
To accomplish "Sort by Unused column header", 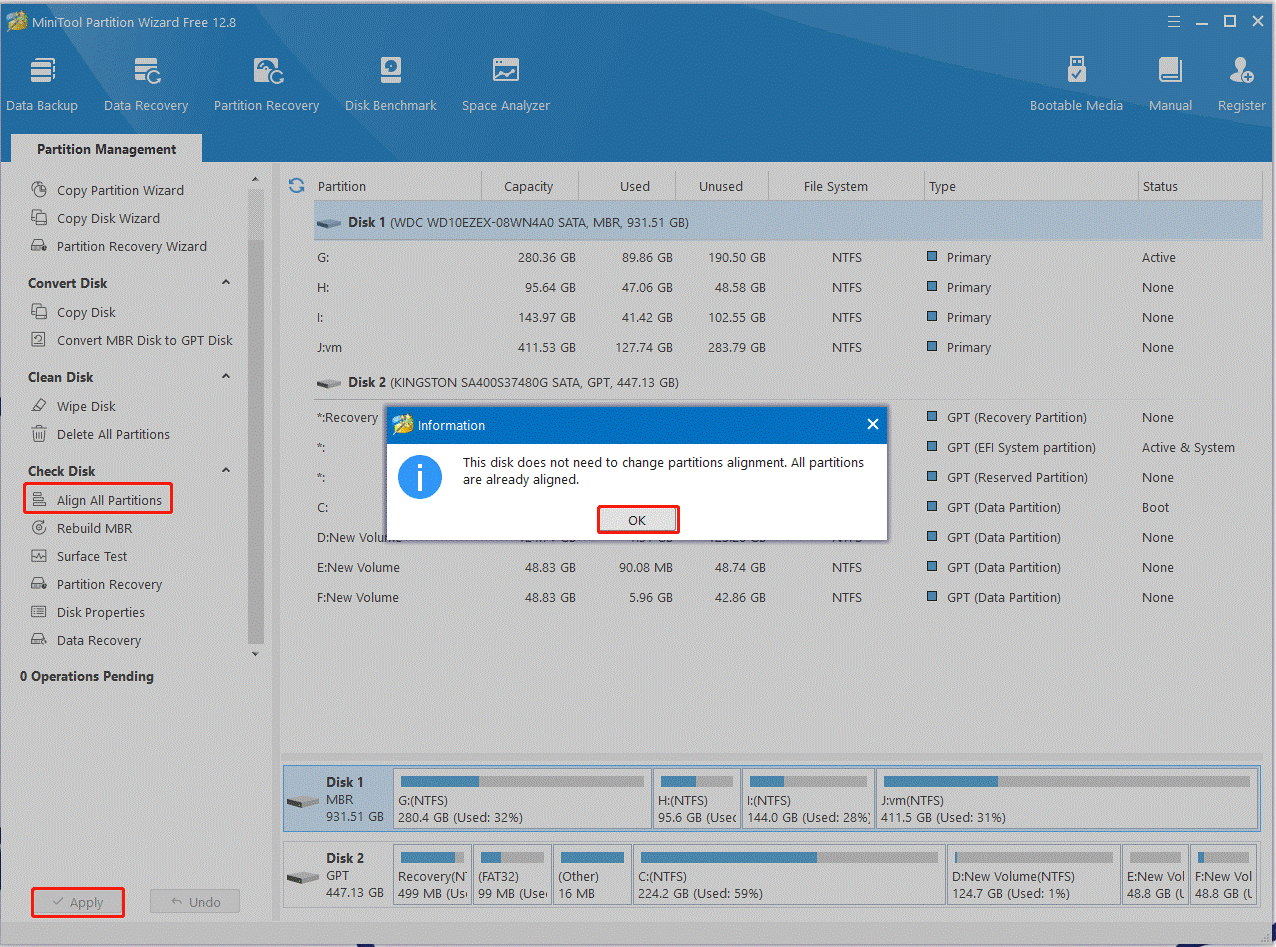I will (x=721, y=186).
